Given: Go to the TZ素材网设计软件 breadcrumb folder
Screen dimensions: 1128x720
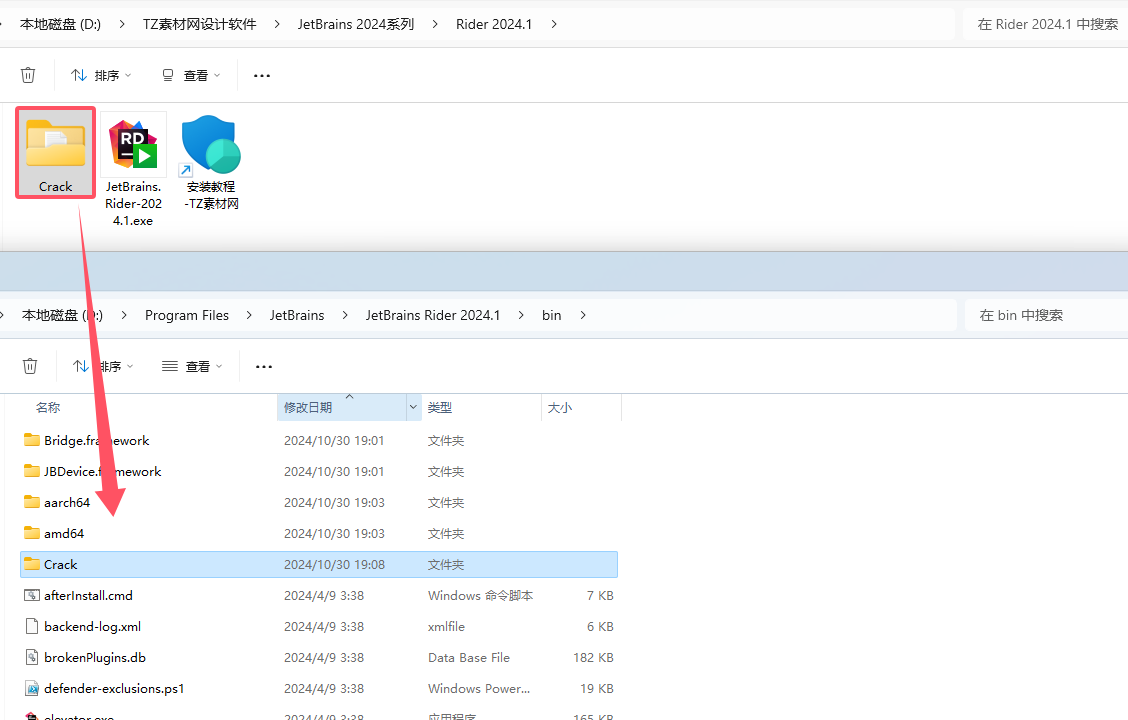Looking at the screenshot, I should tap(199, 24).
